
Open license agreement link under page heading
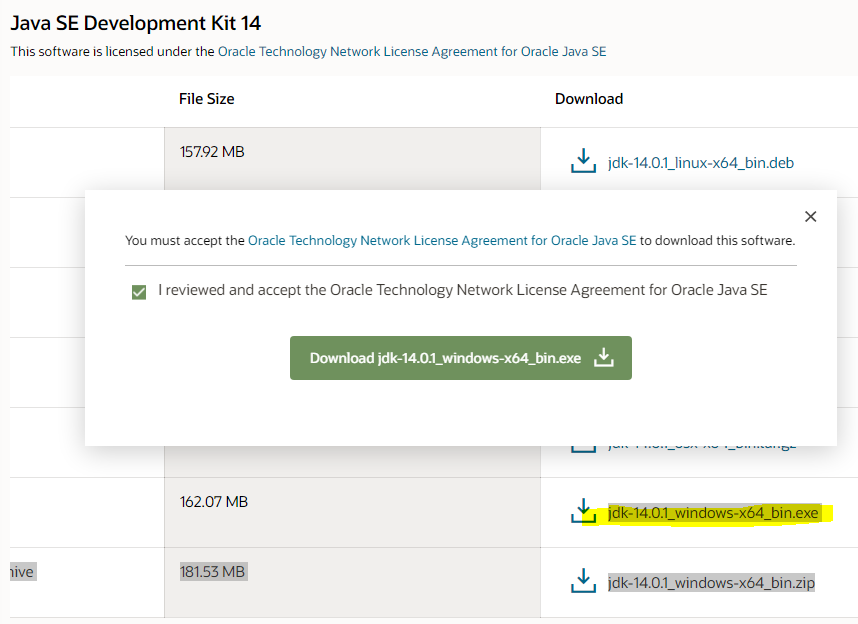click(412, 51)
